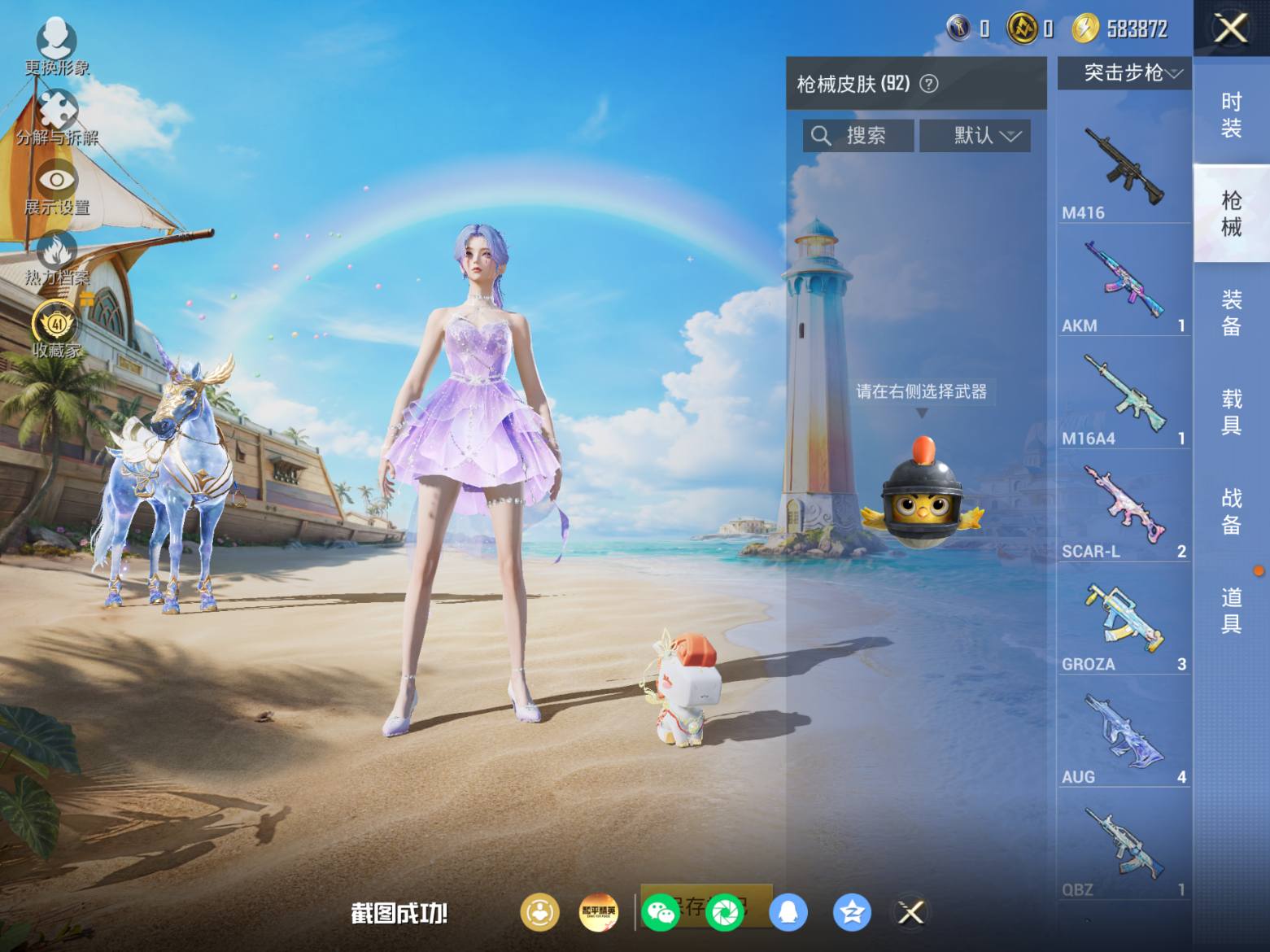The width and height of the screenshot is (1270, 952).
Task: Click the blue-silver currency coin icon
Action: coord(958,28)
